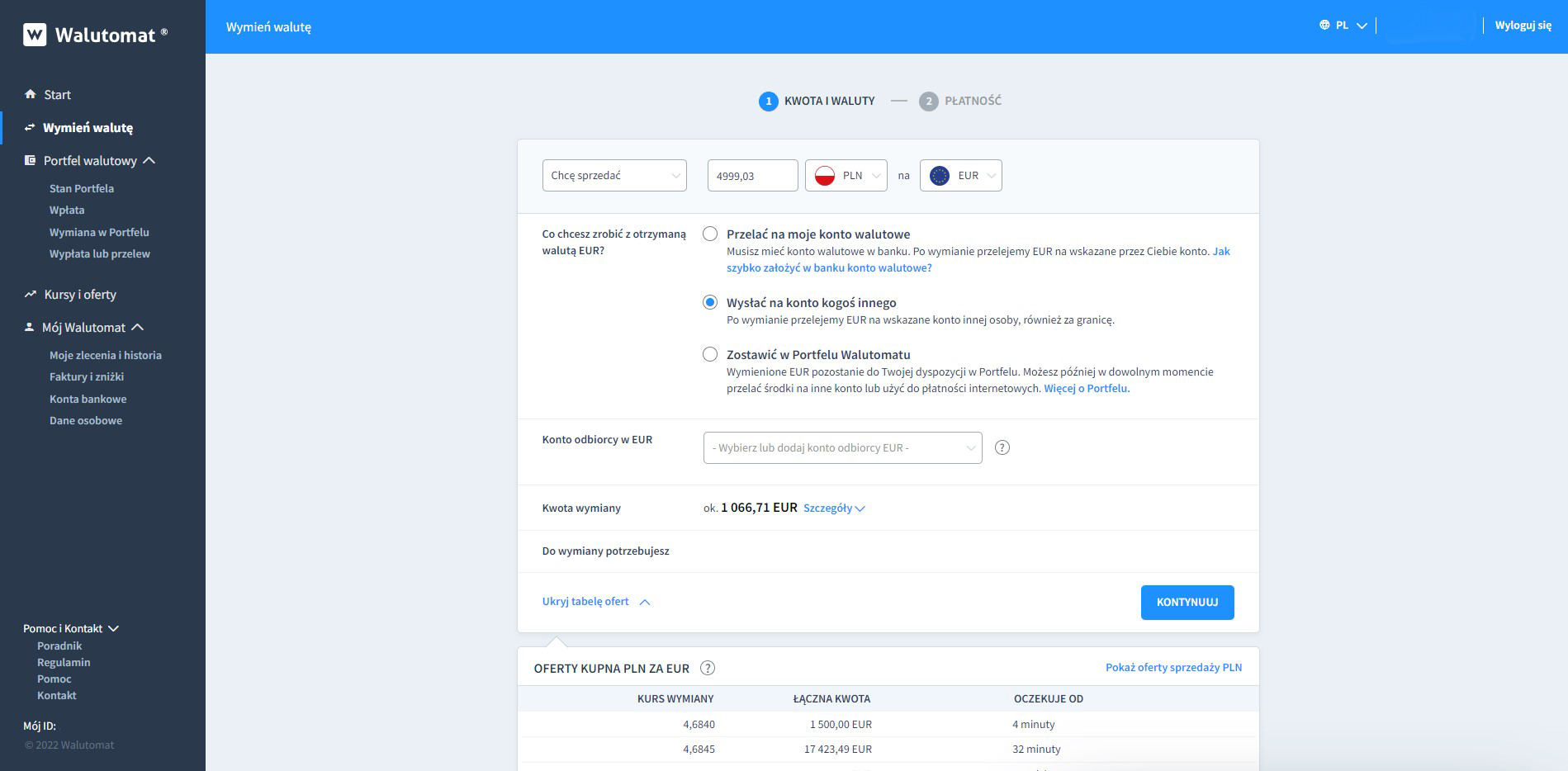Open the Chcę sprzedać dropdown
This screenshot has height=771, width=1568.
[x=614, y=175]
